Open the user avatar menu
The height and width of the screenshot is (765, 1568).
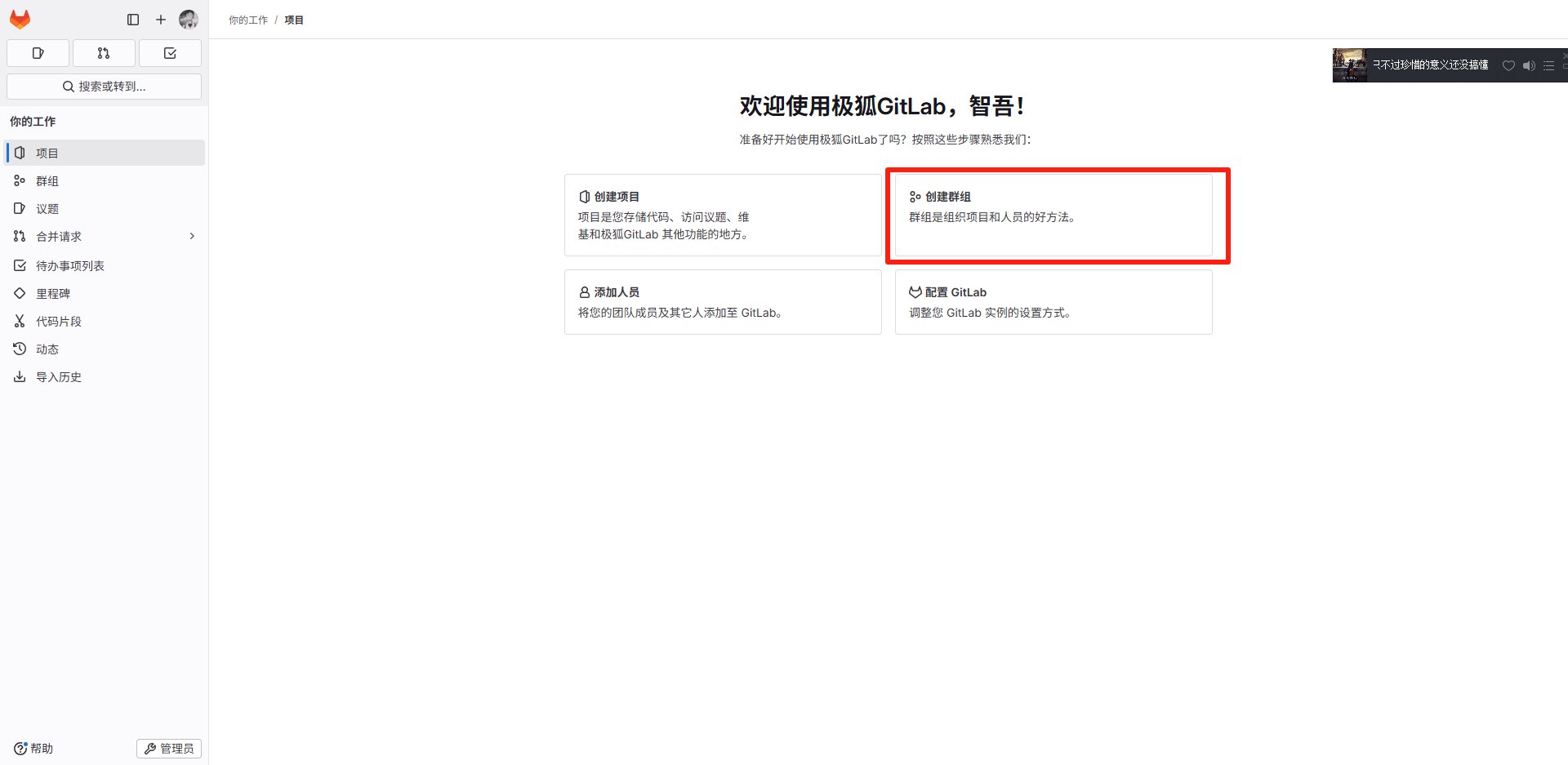pyautogui.click(x=189, y=20)
